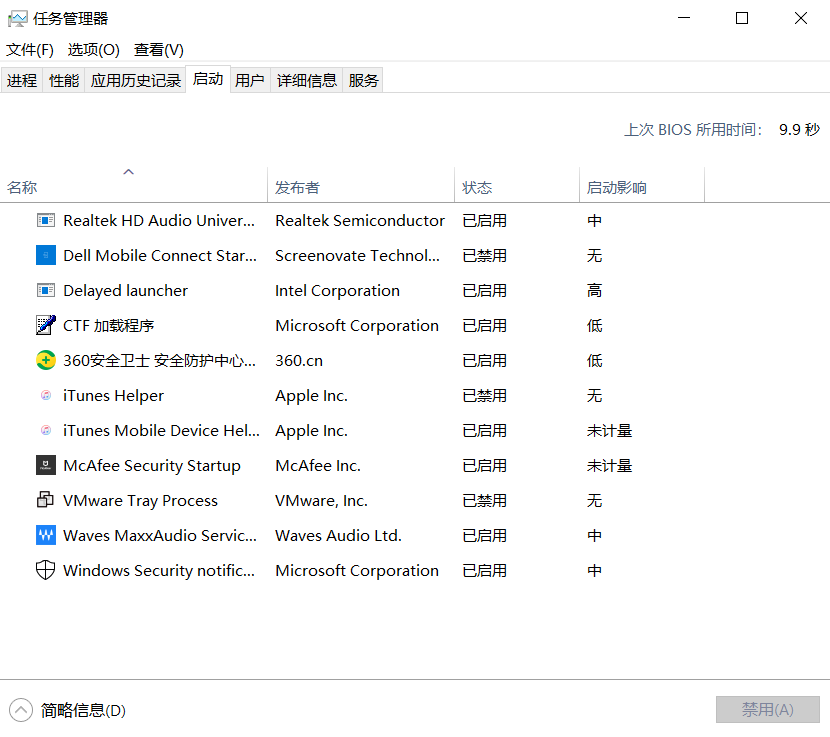Screen dimensions: 830x737
Task: Select the 启动 tab
Action: coord(208,79)
